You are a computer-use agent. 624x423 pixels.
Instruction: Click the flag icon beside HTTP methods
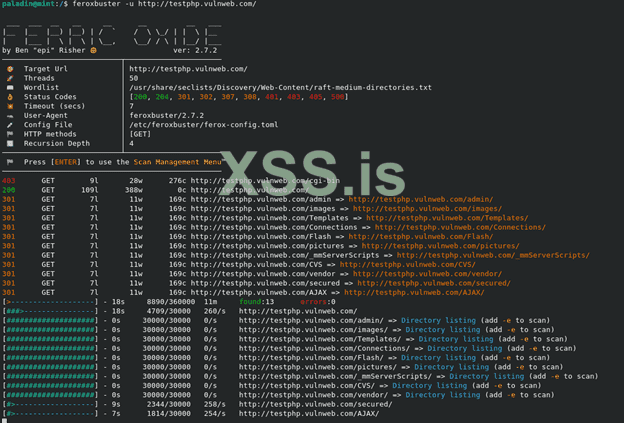tap(10, 134)
